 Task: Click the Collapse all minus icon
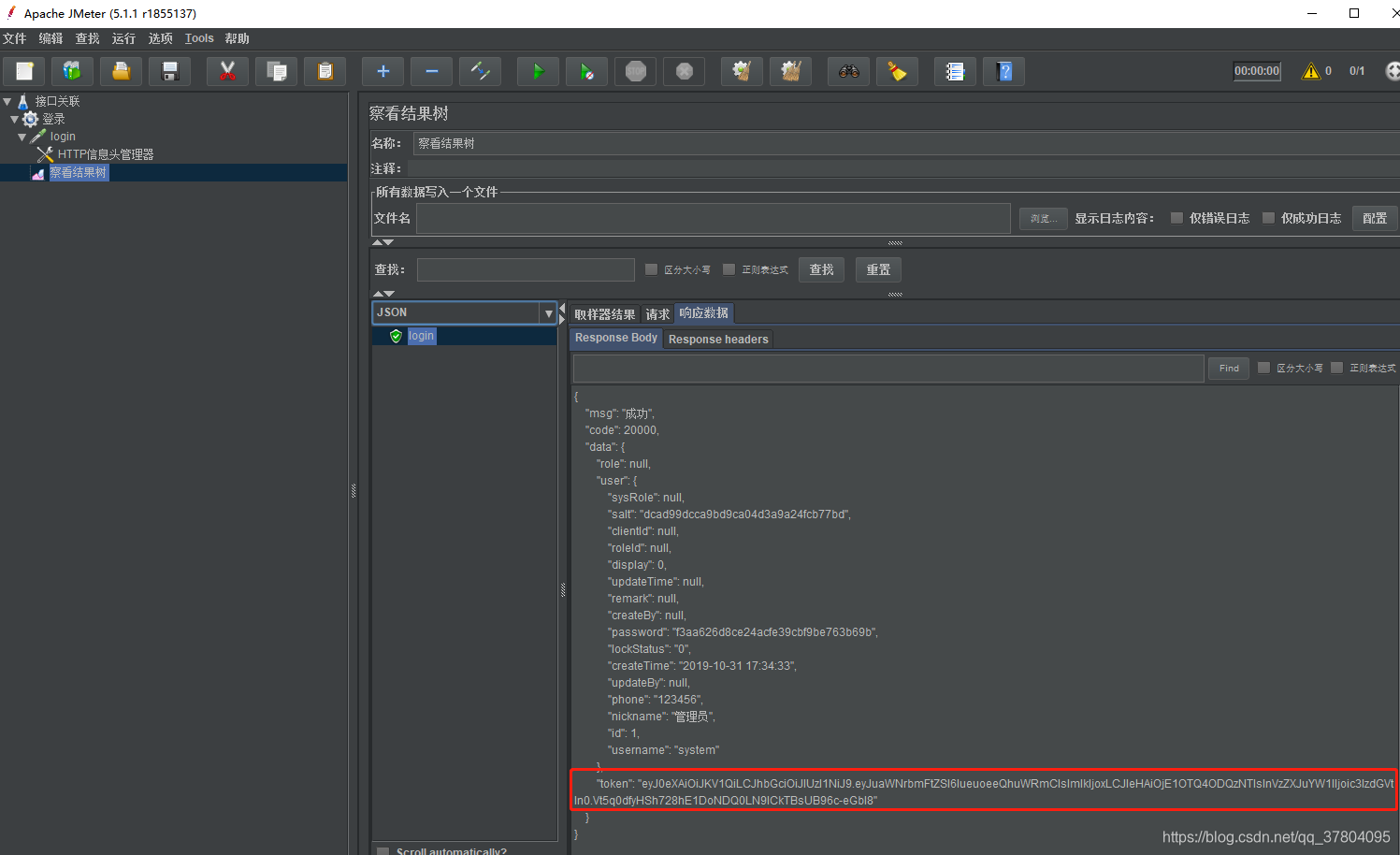pos(431,71)
